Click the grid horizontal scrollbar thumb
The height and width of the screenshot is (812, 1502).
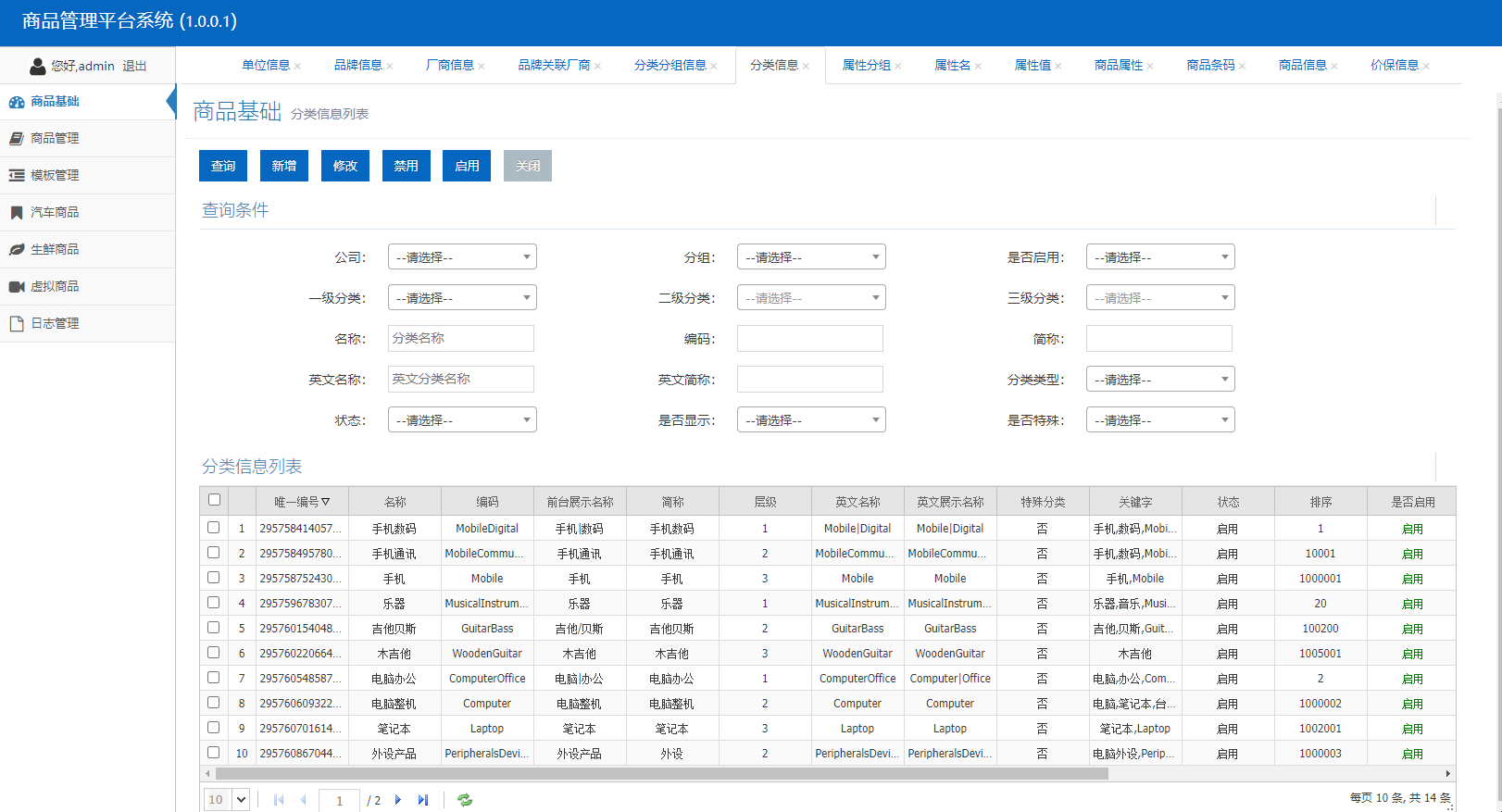coord(662,773)
